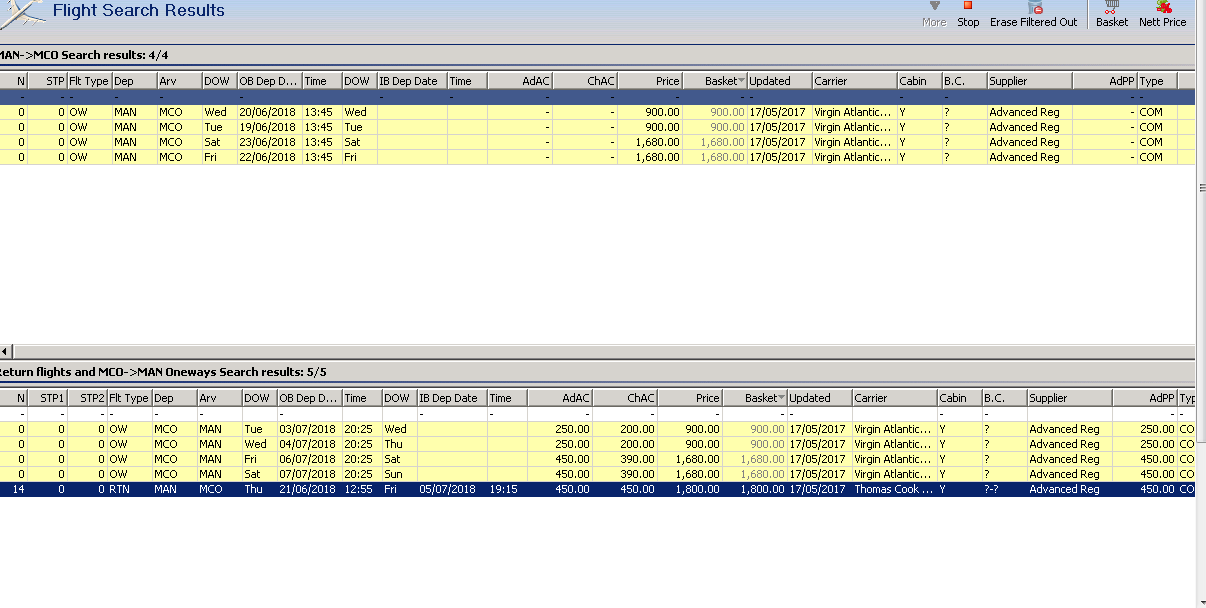Select the 19/06/2018 outbound date cell

point(268,127)
